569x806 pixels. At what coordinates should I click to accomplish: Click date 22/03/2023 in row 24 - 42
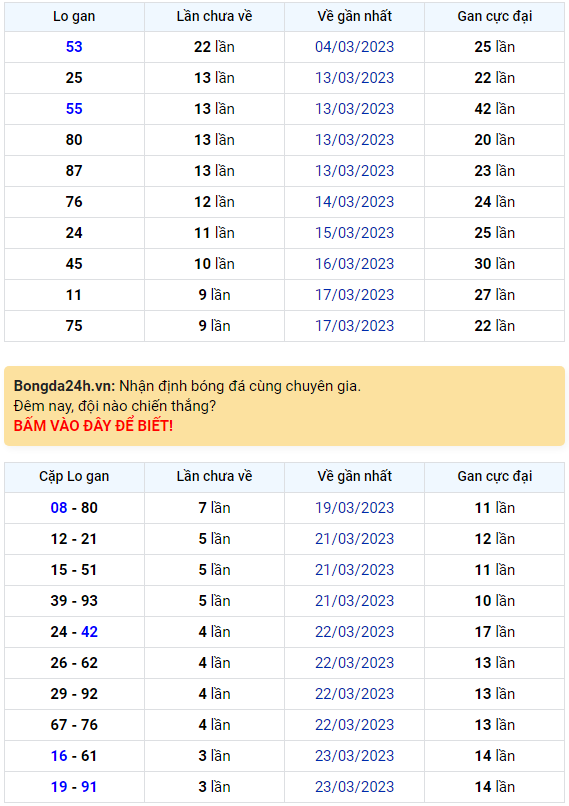[x=355, y=632]
